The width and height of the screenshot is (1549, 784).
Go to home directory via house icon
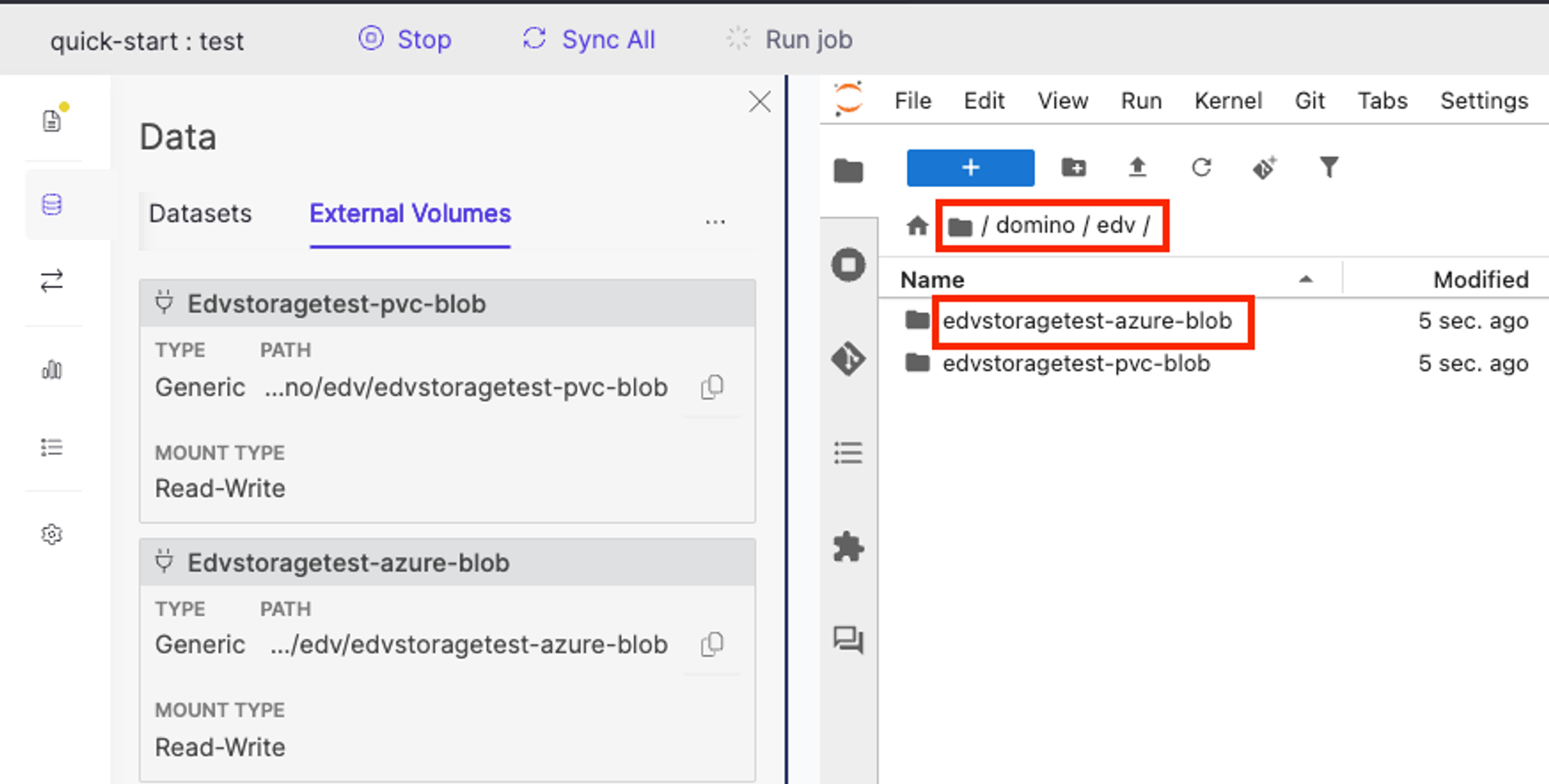click(x=917, y=225)
